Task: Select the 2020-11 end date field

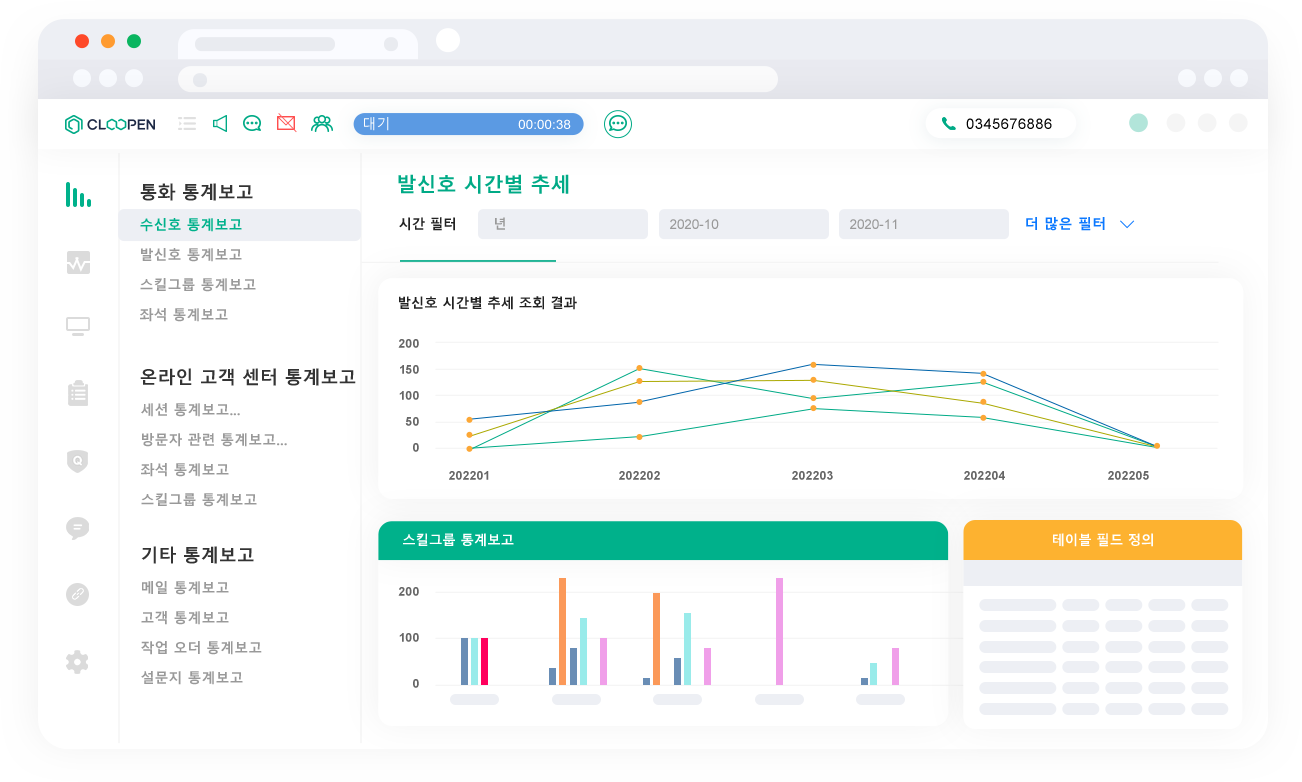Action: 923,224
